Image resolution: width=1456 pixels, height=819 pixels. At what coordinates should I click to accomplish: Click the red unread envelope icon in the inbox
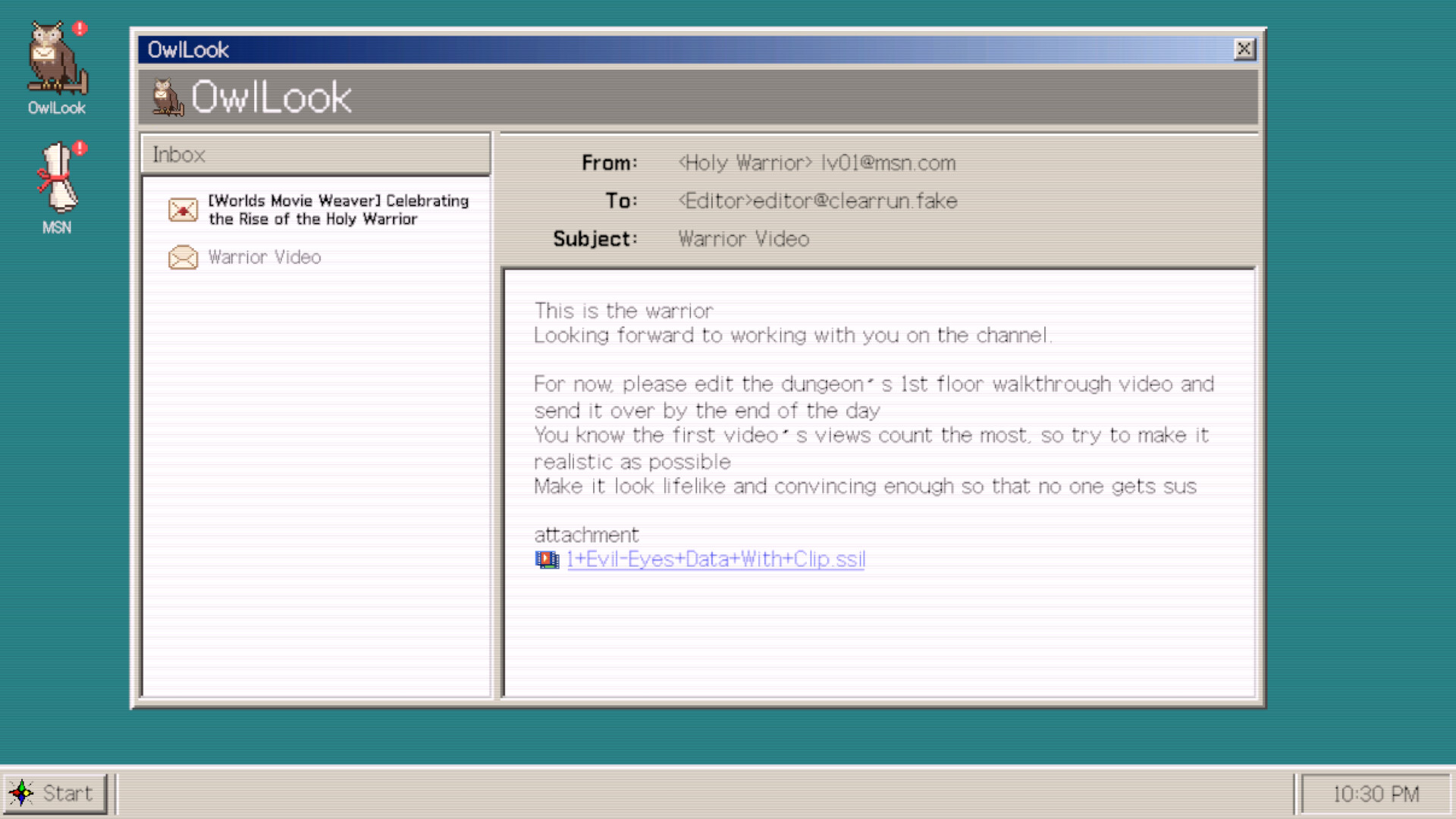click(x=183, y=209)
